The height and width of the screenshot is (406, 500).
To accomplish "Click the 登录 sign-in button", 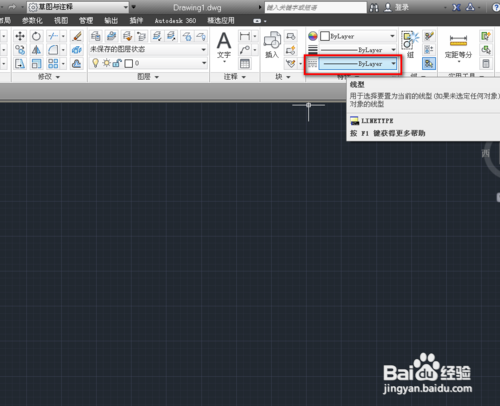I will click(397, 7).
